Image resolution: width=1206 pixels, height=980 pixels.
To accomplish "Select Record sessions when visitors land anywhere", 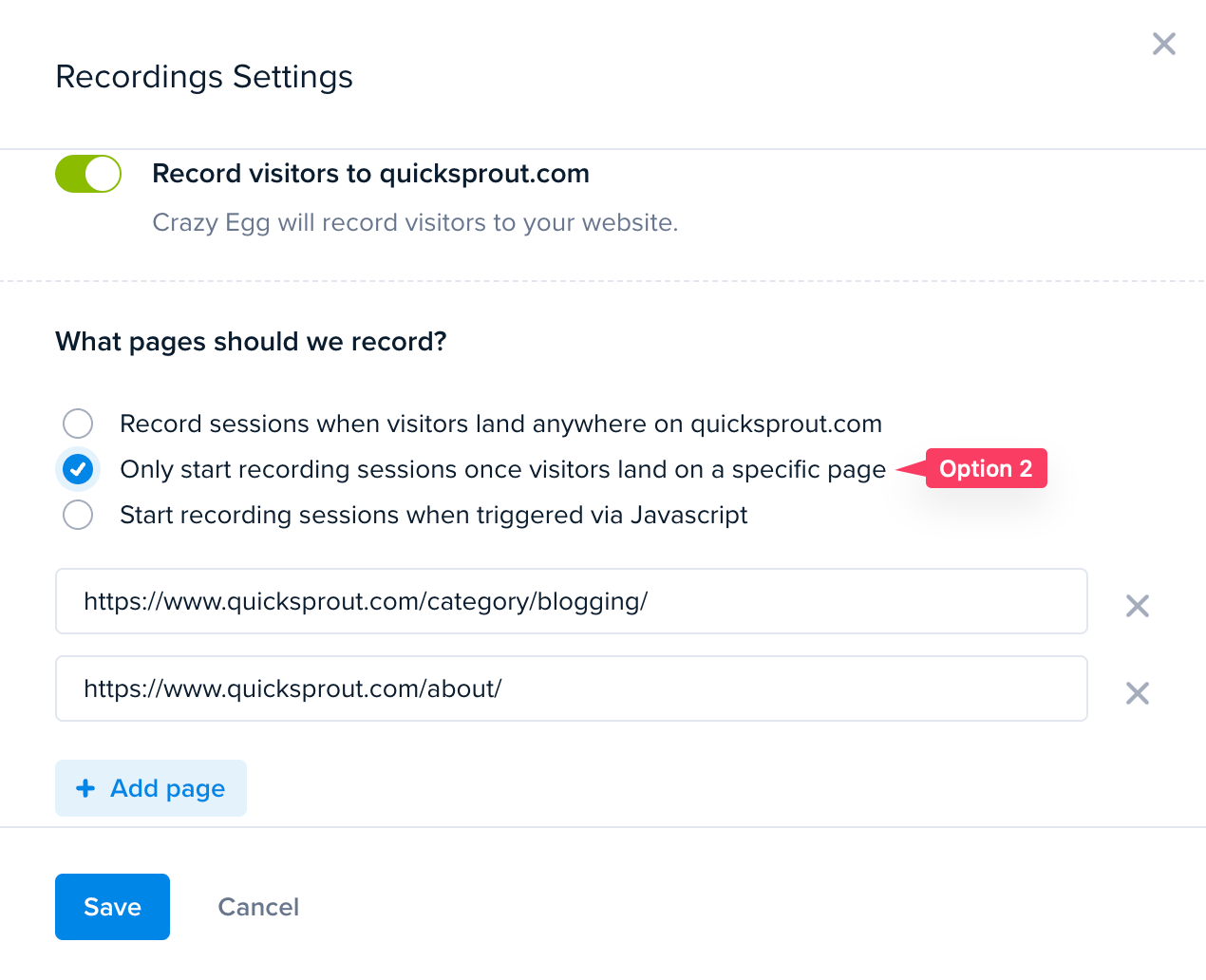I will click(x=78, y=424).
